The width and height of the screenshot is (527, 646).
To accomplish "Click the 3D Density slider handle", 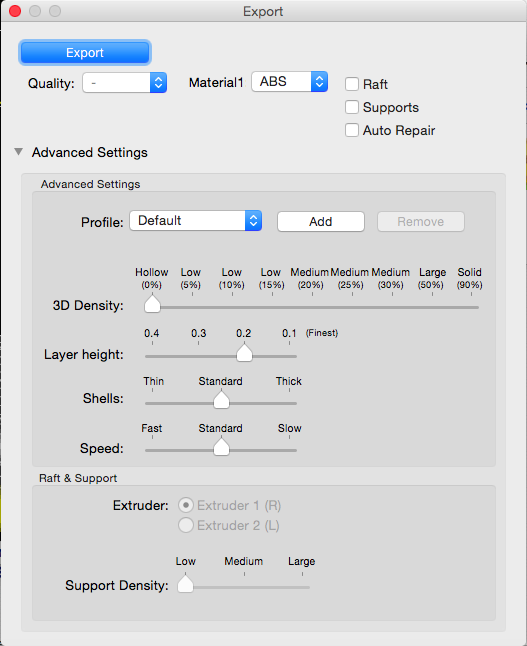I will tap(152, 304).
